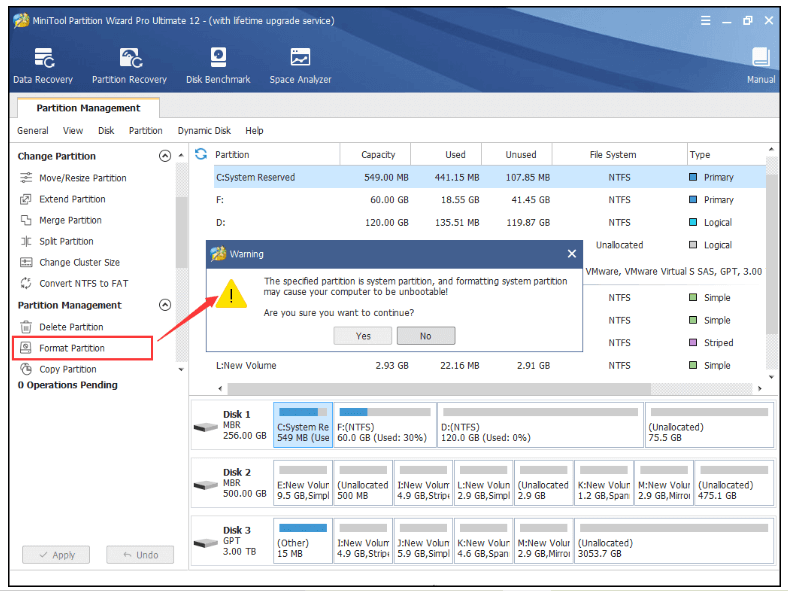This screenshot has height=591, width=788.
Task: Sort by Unused column header
Action: (x=517, y=154)
